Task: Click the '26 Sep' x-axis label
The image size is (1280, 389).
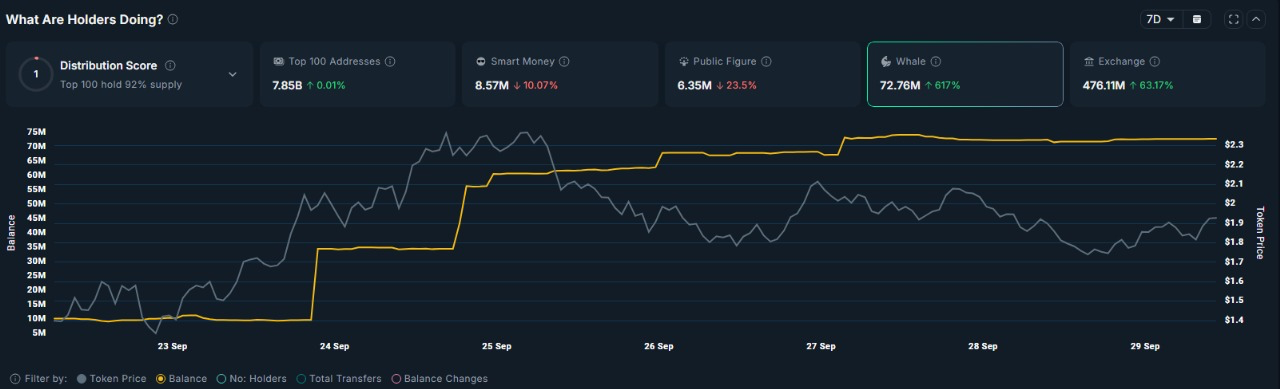Action: point(658,346)
